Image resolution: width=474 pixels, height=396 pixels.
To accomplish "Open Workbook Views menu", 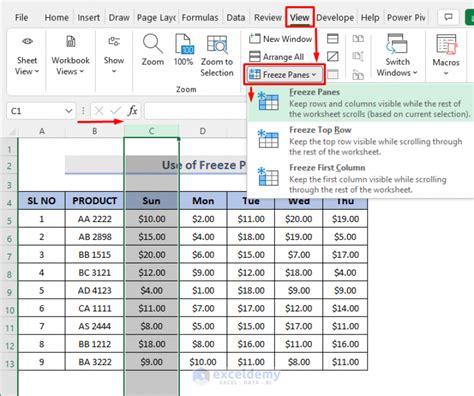I will [70, 56].
